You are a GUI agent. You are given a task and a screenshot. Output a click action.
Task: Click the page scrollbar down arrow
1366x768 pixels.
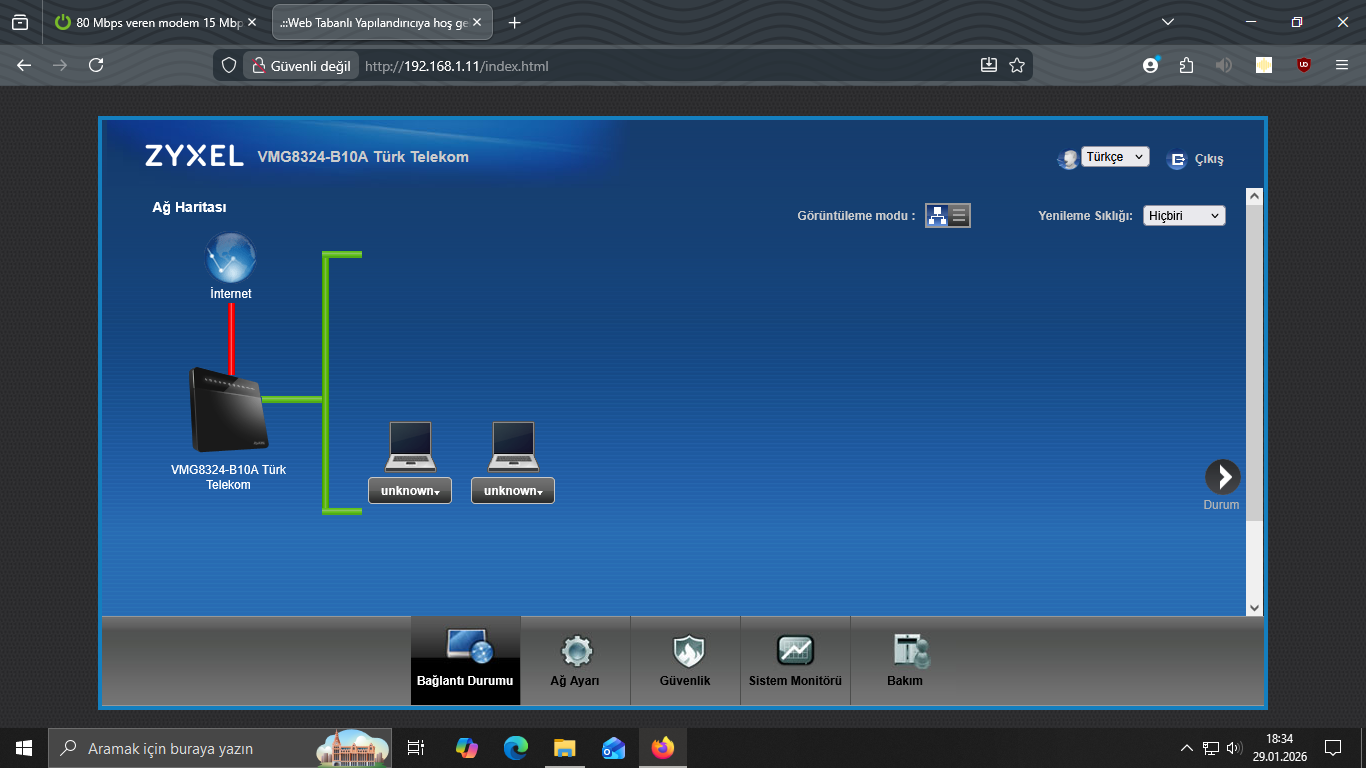click(1254, 607)
